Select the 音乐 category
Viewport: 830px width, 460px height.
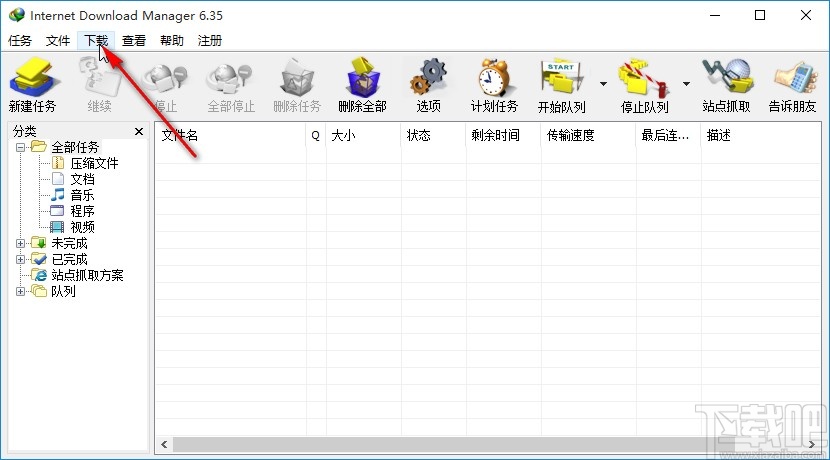click(83, 195)
